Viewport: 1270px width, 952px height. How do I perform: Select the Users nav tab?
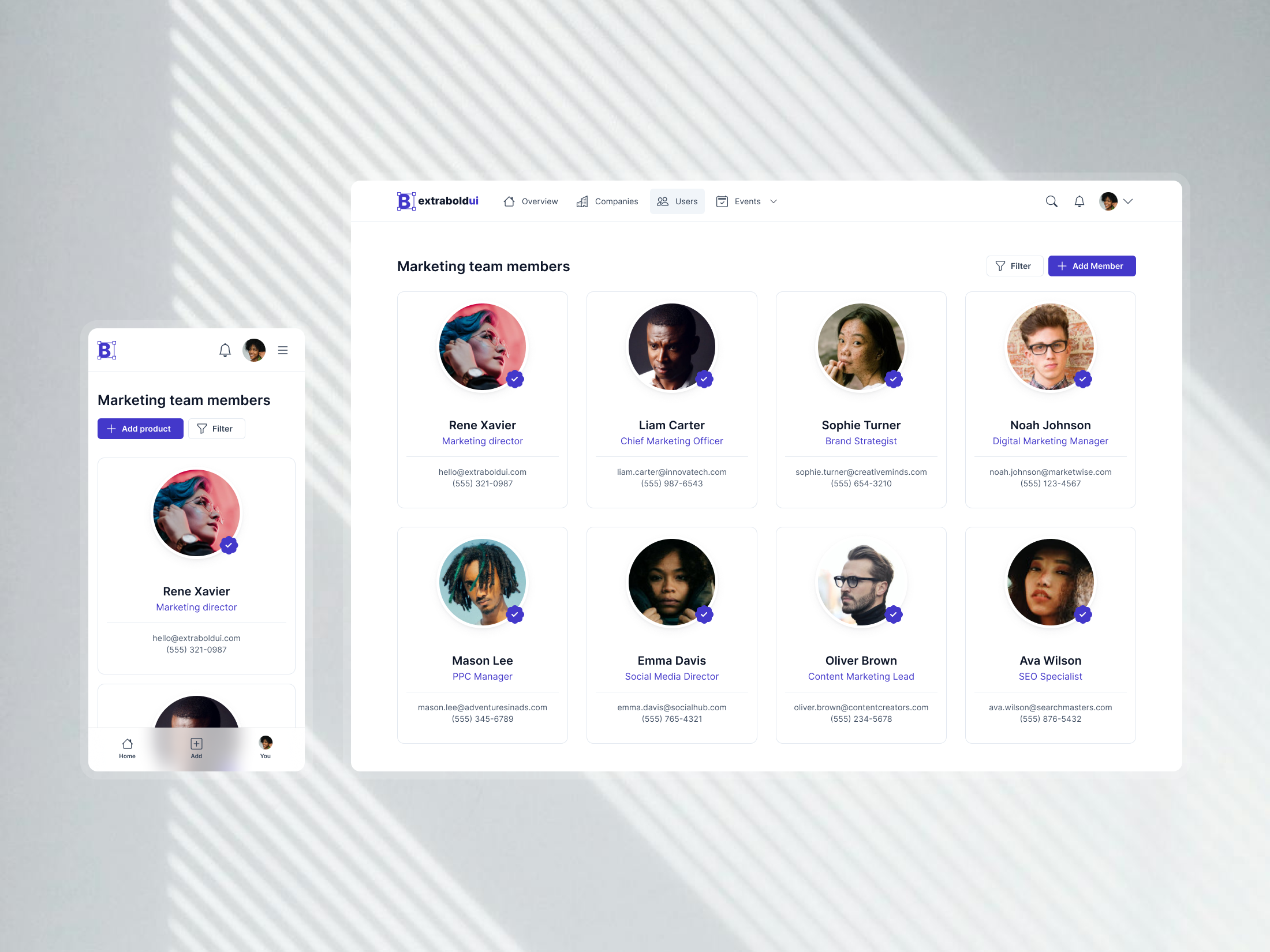point(677,201)
